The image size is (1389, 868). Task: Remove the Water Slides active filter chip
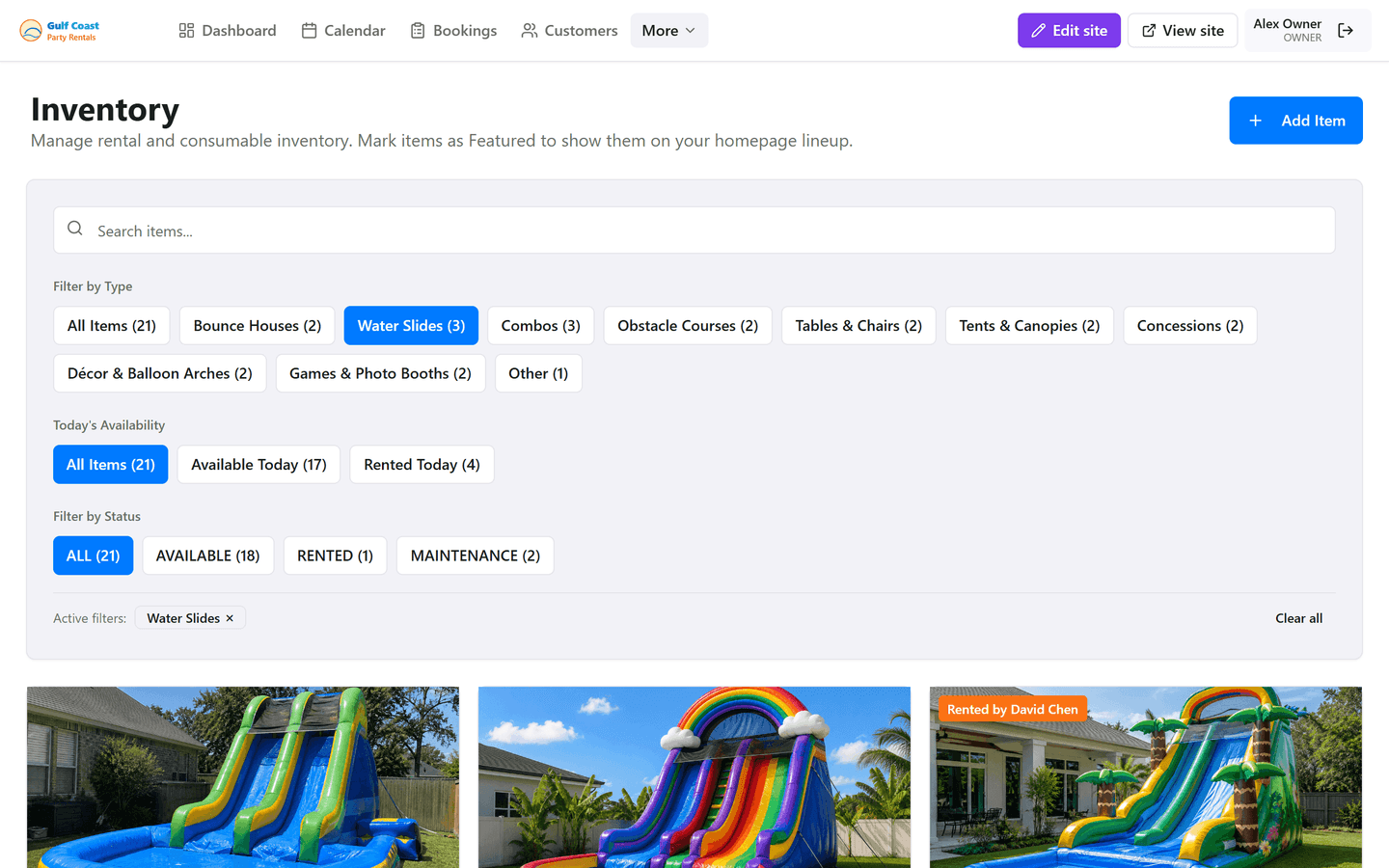tap(230, 618)
